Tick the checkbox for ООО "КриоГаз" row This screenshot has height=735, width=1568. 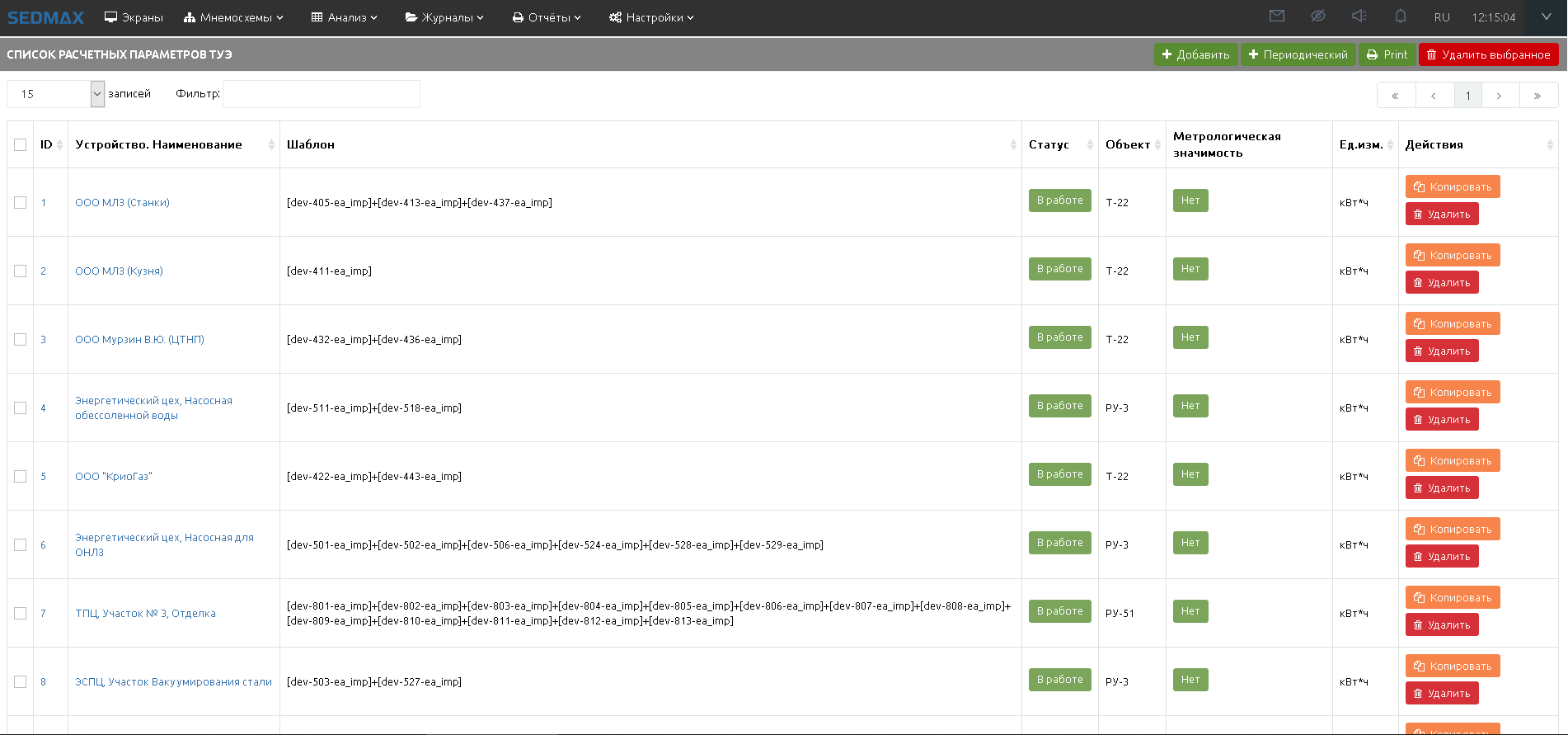click(x=21, y=477)
